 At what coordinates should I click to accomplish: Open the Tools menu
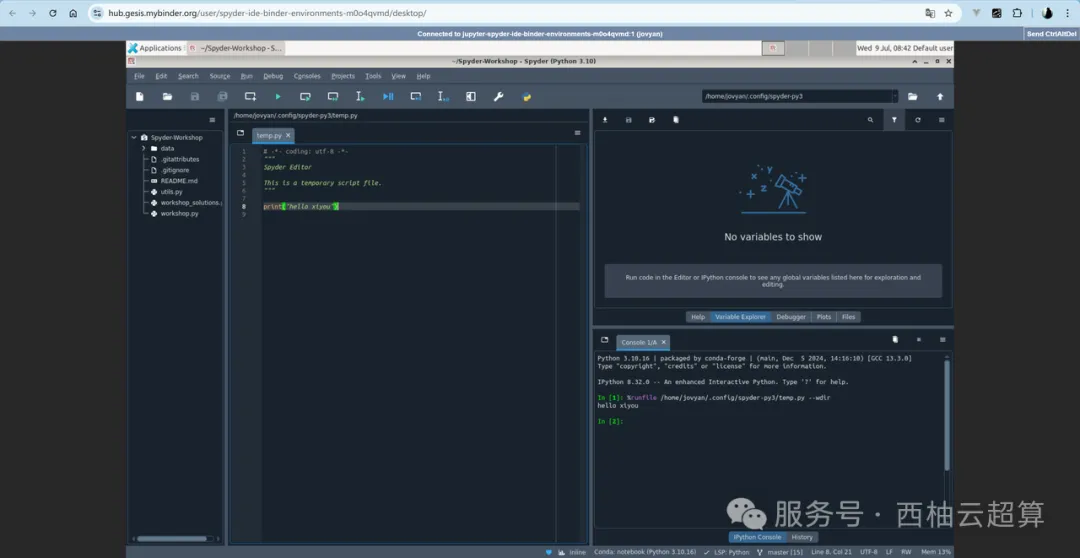[373, 76]
